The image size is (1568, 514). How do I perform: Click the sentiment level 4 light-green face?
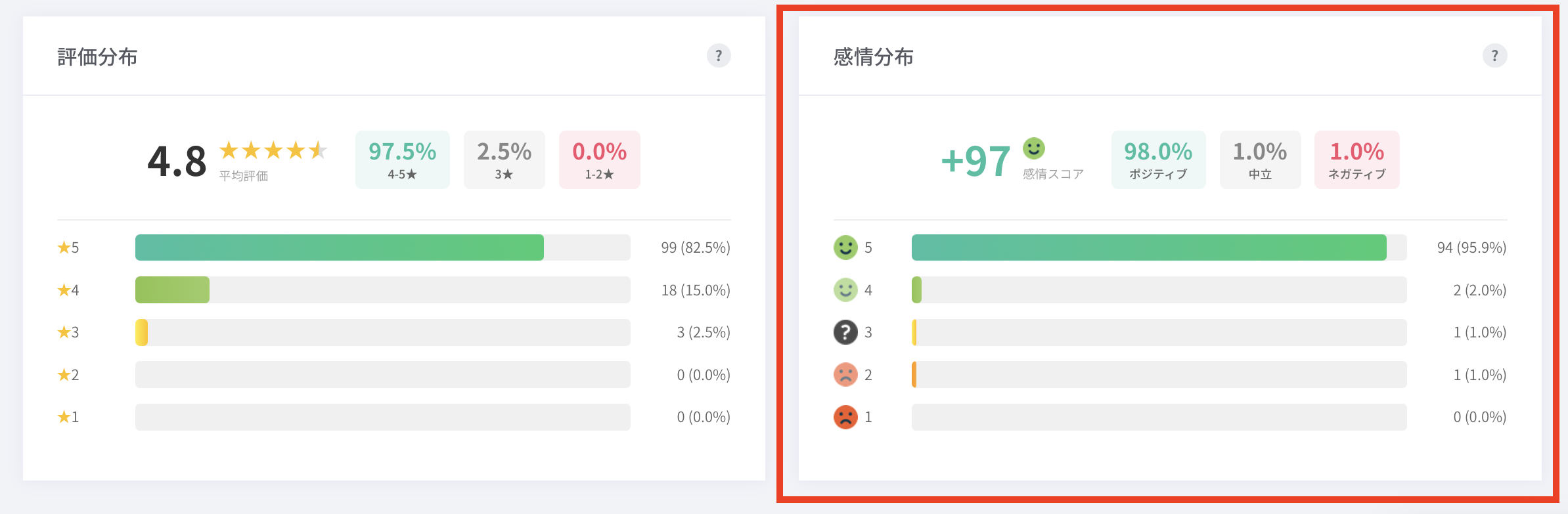click(845, 289)
